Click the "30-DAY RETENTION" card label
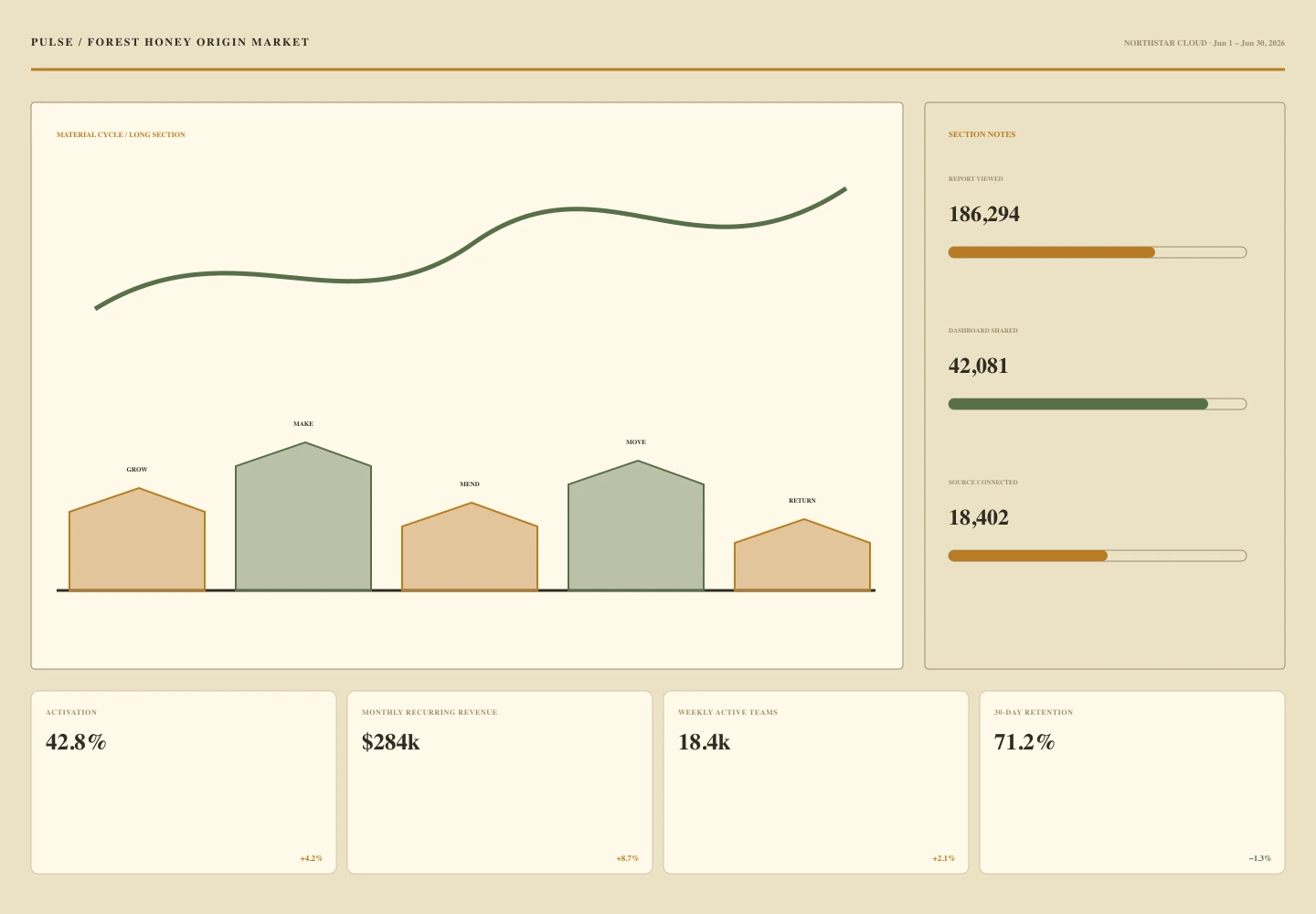The width and height of the screenshot is (1316, 914). (1034, 712)
